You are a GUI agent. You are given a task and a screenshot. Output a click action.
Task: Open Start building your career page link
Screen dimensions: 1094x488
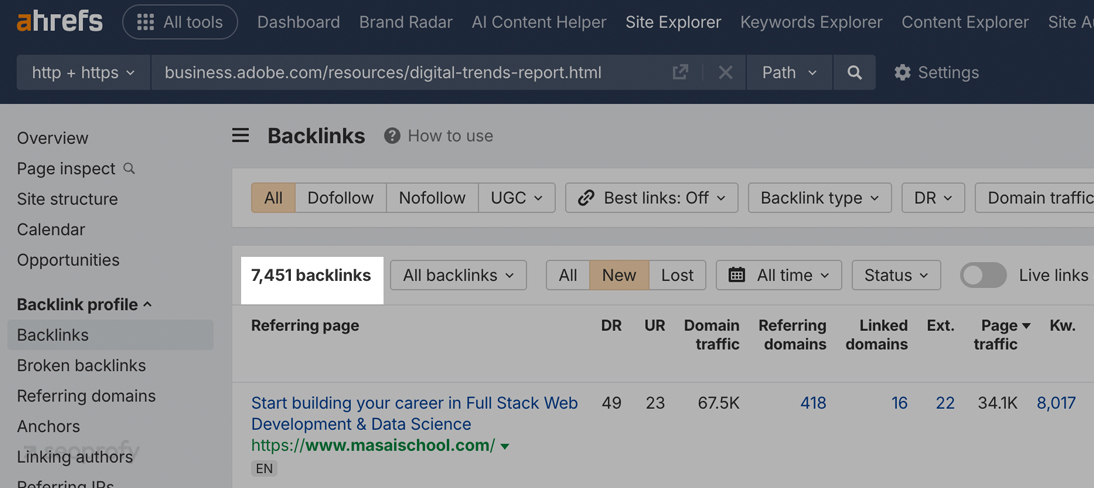[414, 413]
